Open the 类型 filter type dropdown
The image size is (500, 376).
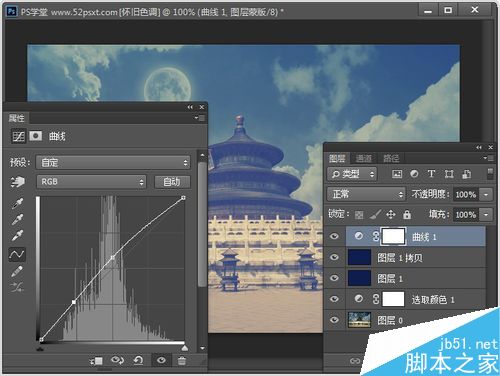352,174
